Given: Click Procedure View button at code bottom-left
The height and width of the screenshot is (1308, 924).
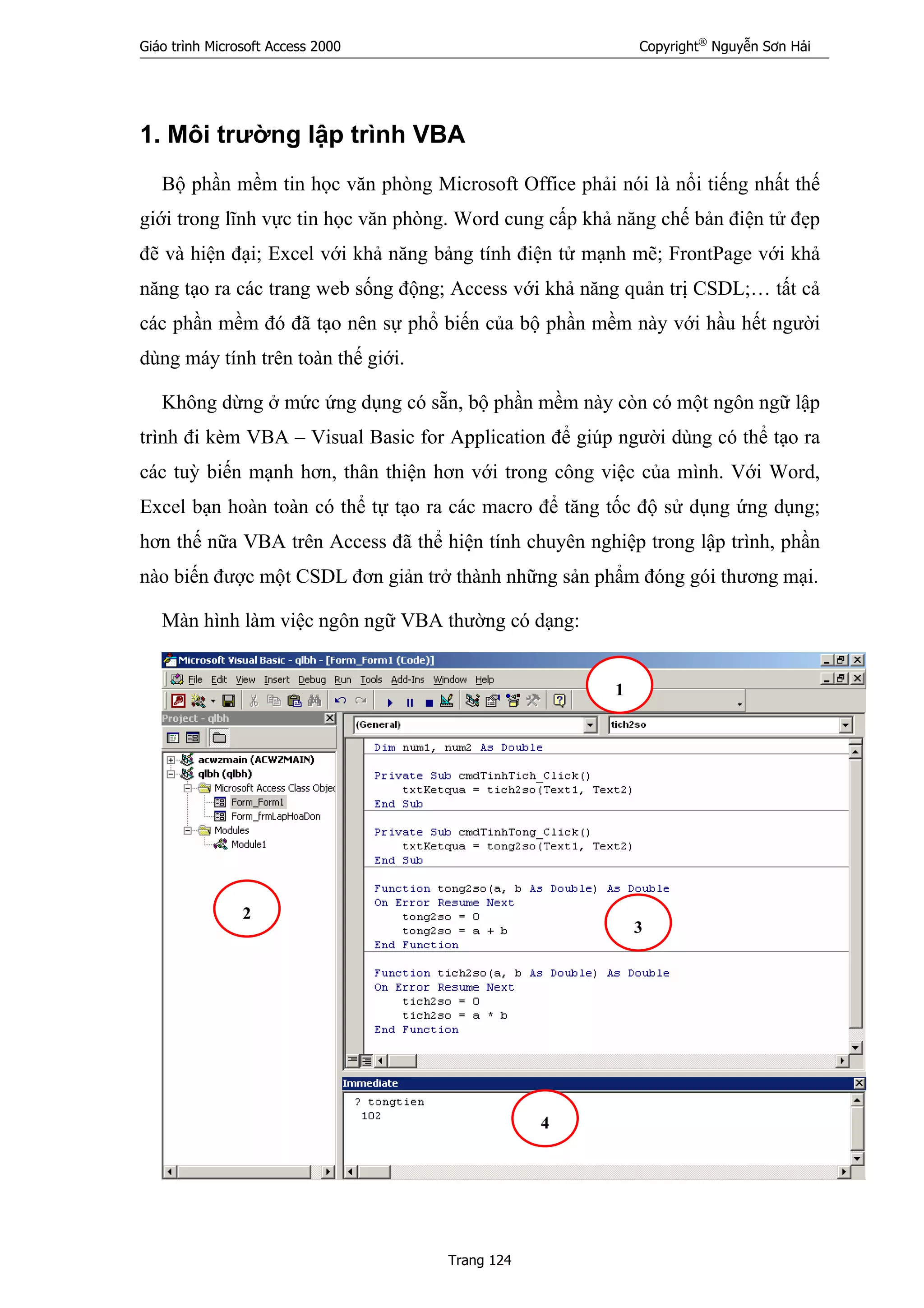Looking at the screenshot, I should click(352, 1060).
